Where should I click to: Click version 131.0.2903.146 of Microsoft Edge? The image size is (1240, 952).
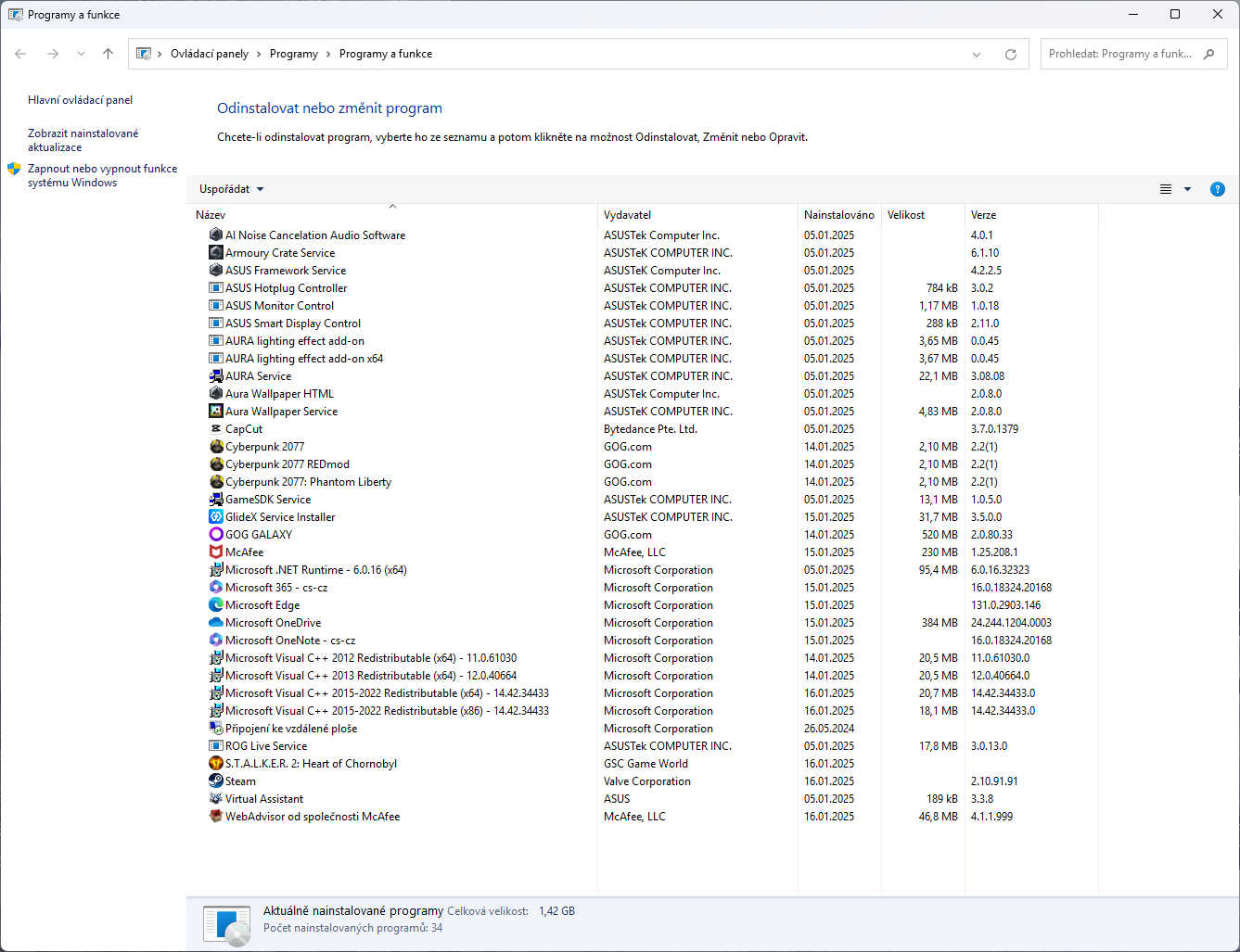(1006, 605)
